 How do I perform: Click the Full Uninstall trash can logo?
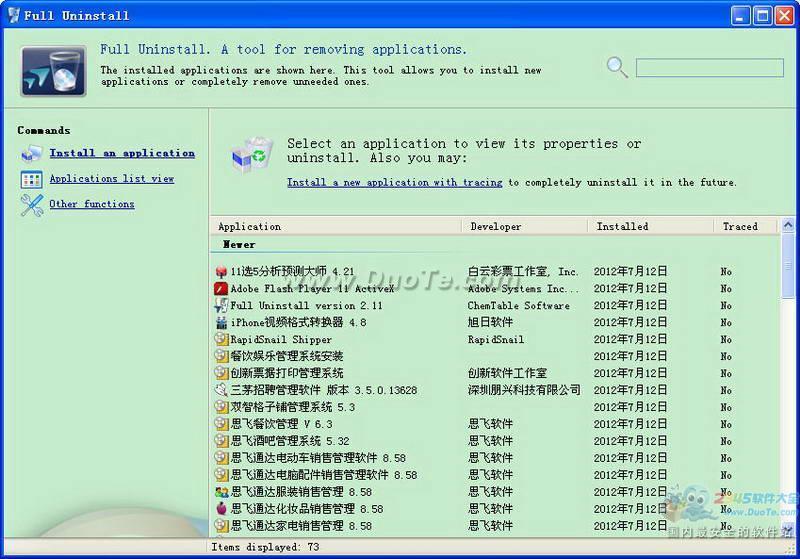[x=53, y=71]
